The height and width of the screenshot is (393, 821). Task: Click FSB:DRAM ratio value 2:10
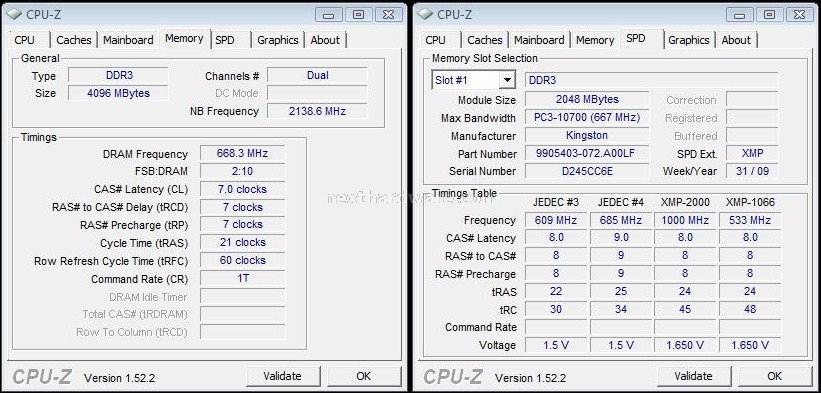click(x=242, y=171)
